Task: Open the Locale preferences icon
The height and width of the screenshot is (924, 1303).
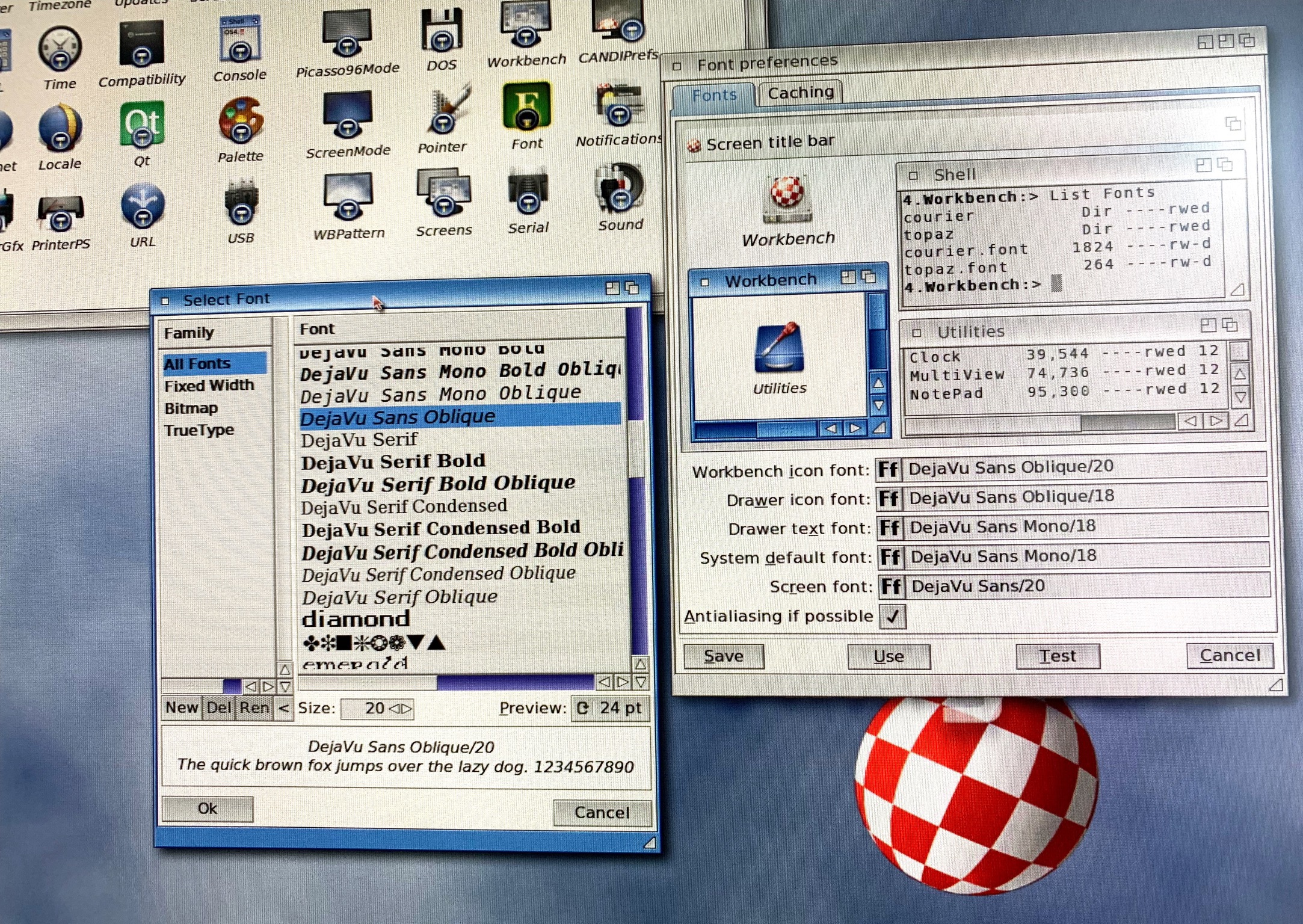Action: (x=60, y=128)
